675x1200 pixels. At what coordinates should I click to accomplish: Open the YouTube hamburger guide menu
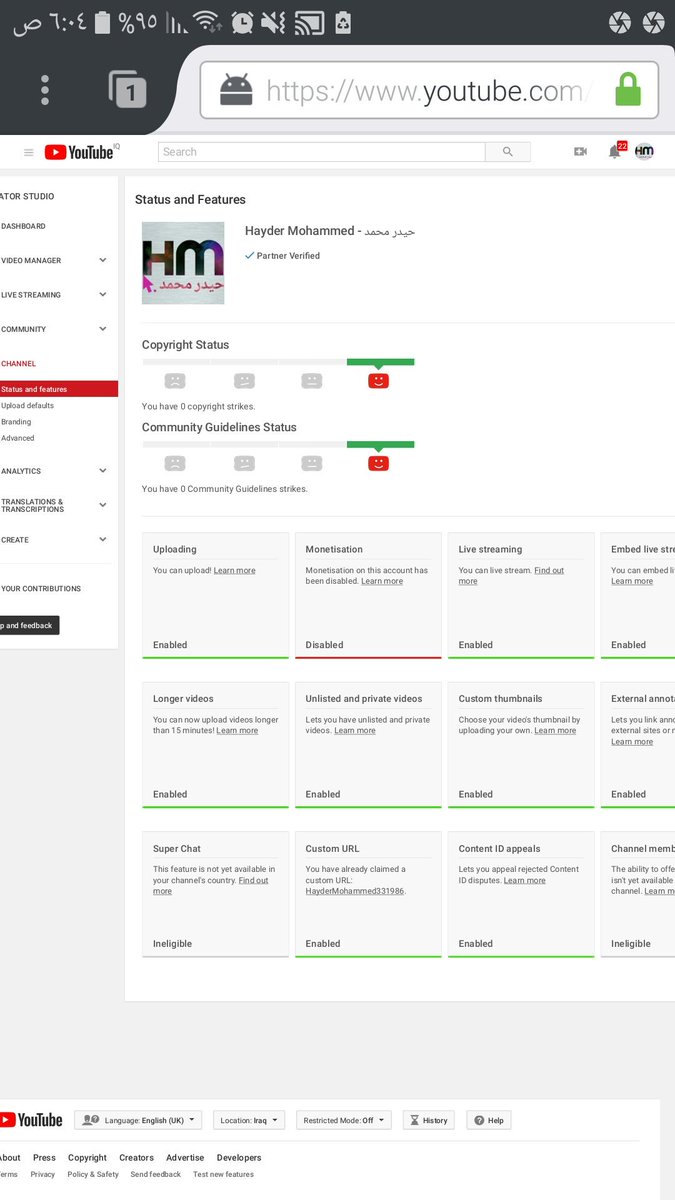tap(29, 152)
